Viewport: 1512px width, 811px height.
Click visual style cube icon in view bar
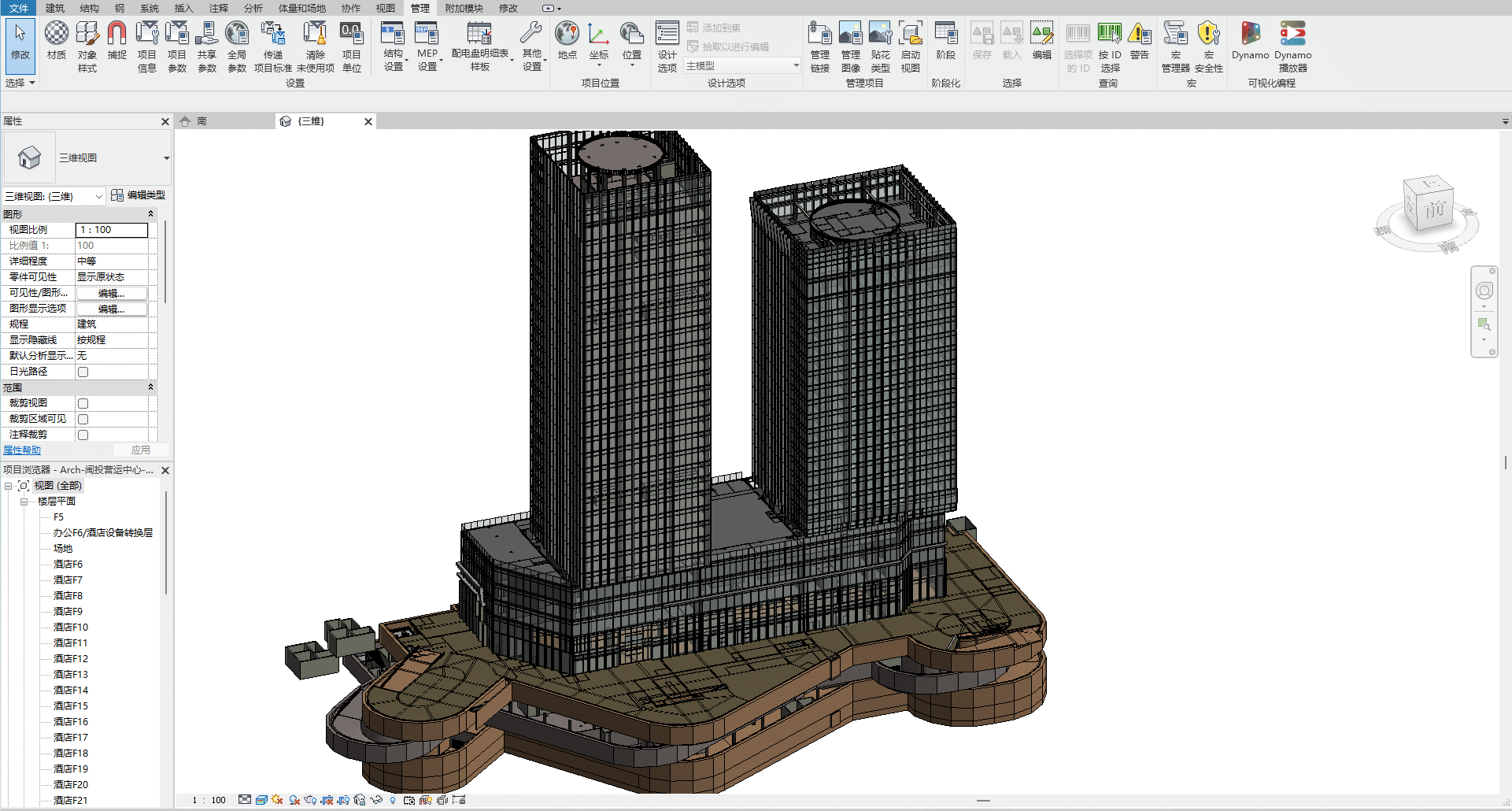click(x=261, y=800)
